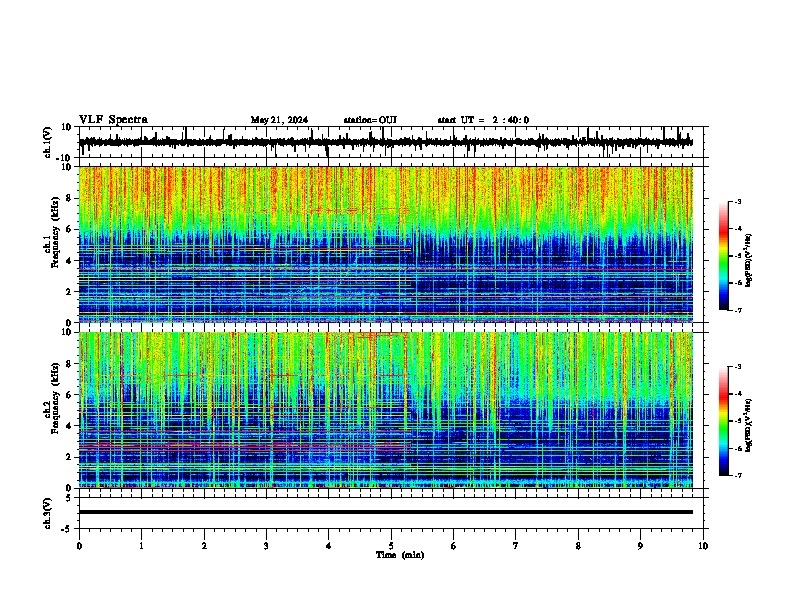Viewport: 792px width, 612px height.
Task: Click the "4" tick on the time axis
Action: [x=329, y=546]
